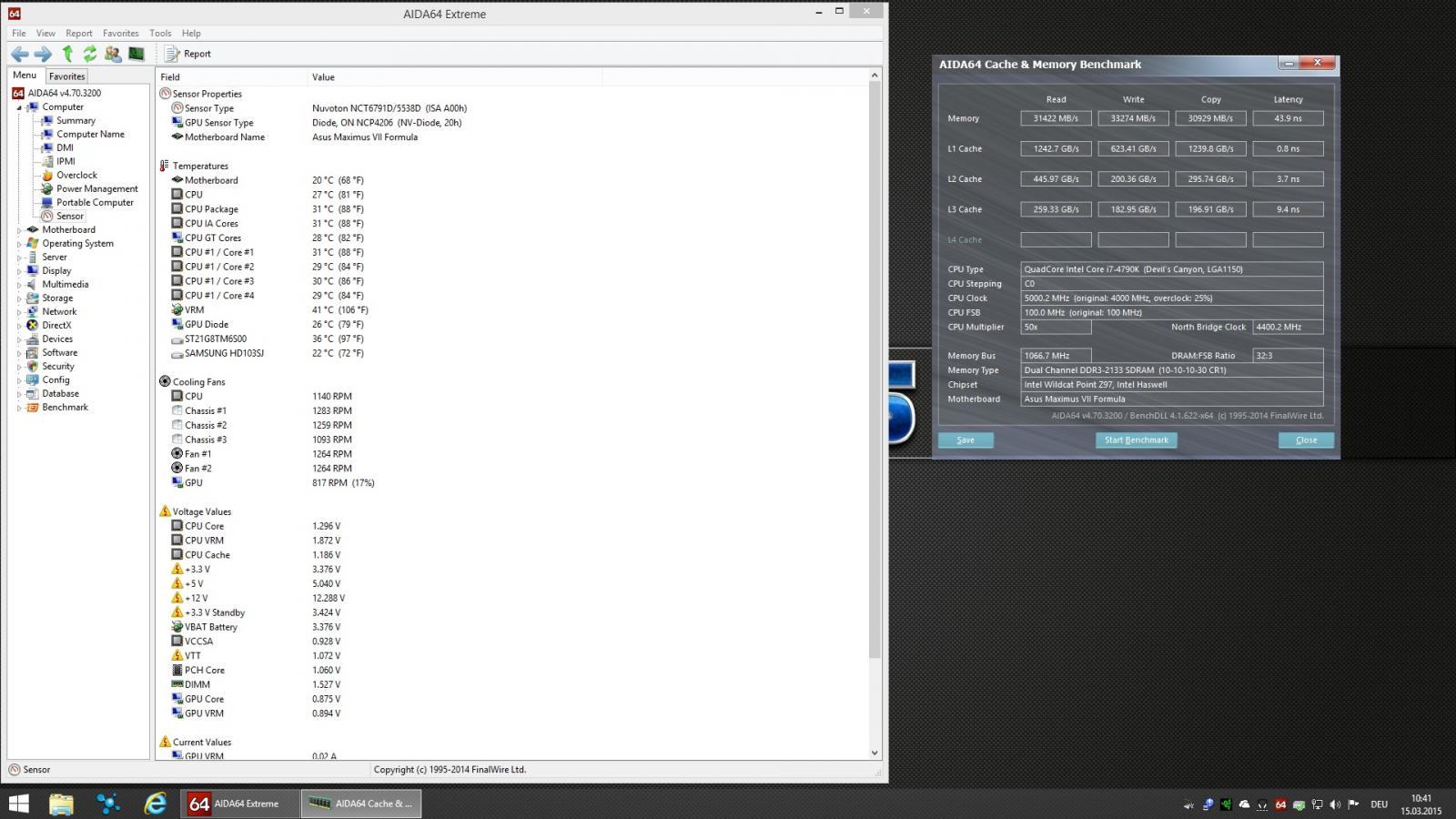Screen dimensions: 1456x819
Task: Open the Help menu
Action: click(x=191, y=33)
